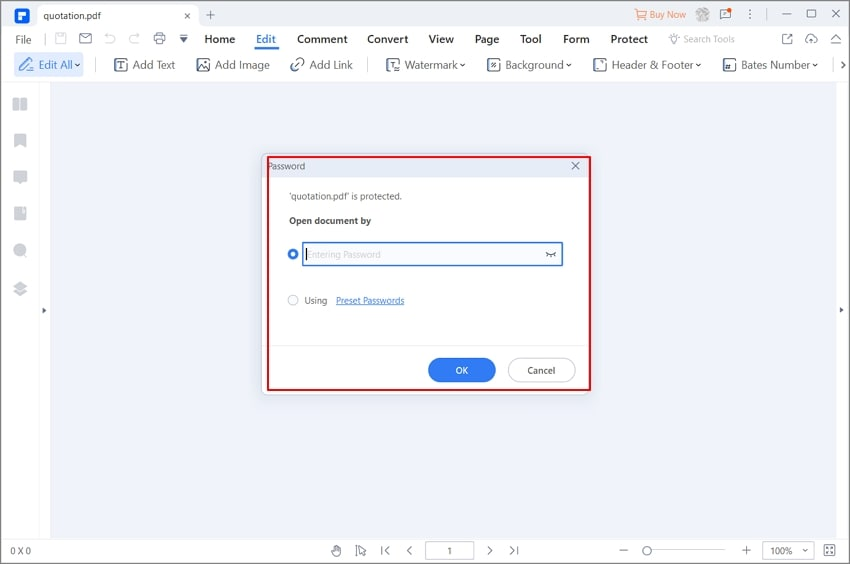The width and height of the screenshot is (850, 564).
Task: Click the Search Tools box
Action: pos(701,39)
